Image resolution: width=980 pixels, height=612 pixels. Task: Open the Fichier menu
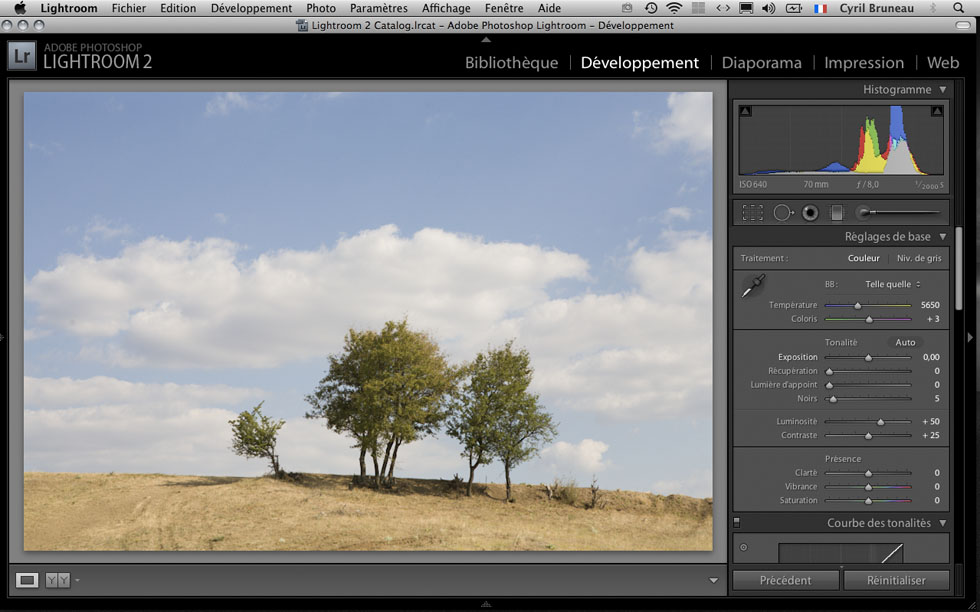click(129, 8)
